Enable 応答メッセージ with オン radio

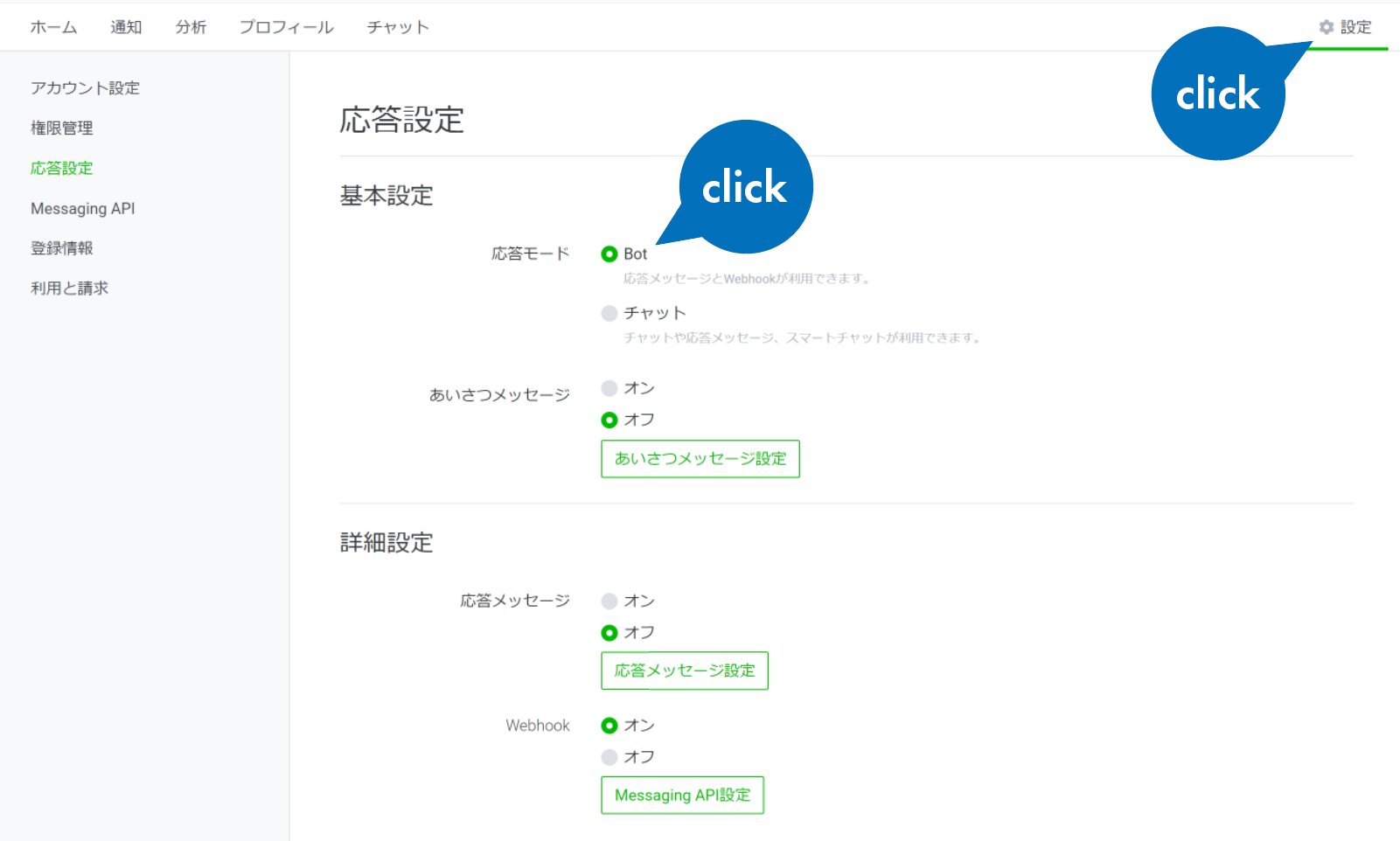click(x=609, y=601)
